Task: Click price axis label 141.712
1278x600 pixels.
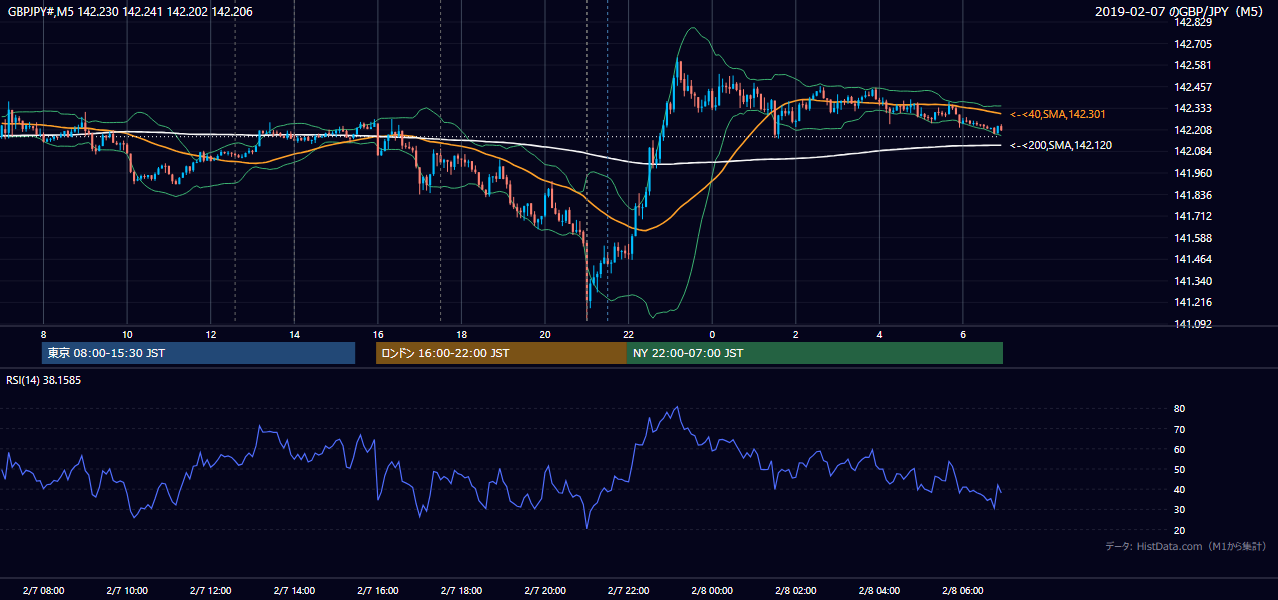Action: [x=1192, y=216]
